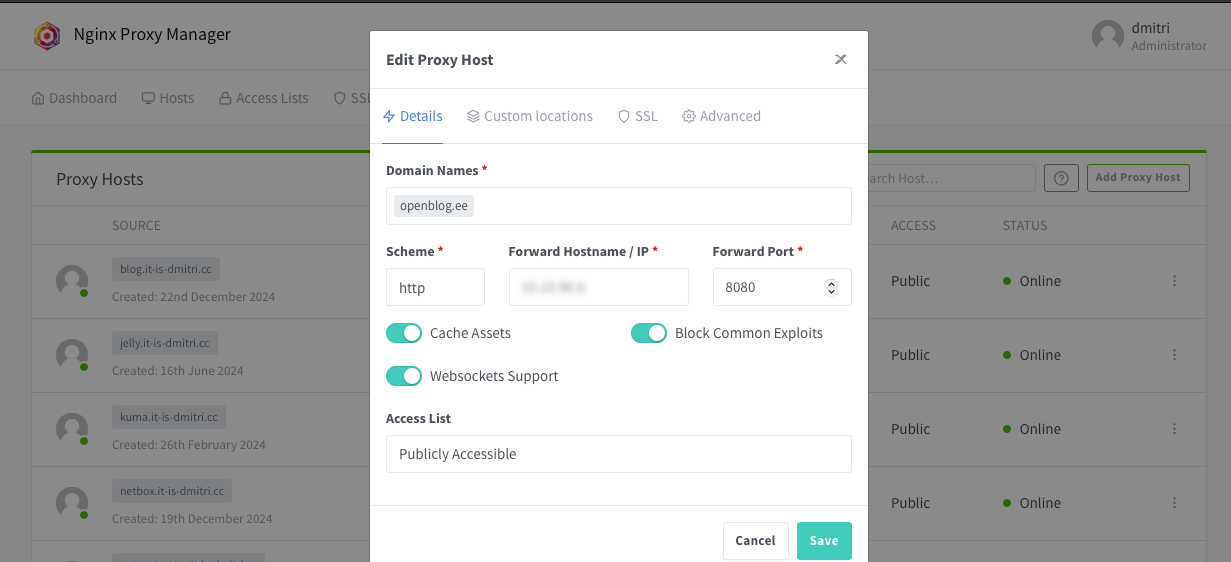Open the three-dot menu for jelly.it-is-dmitri.cc
This screenshot has width=1231, height=562.
point(1175,355)
